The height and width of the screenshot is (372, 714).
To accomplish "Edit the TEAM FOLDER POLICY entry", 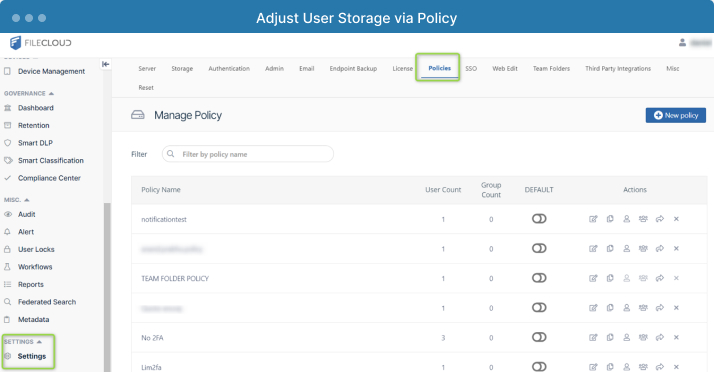I will pyautogui.click(x=593, y=278).
